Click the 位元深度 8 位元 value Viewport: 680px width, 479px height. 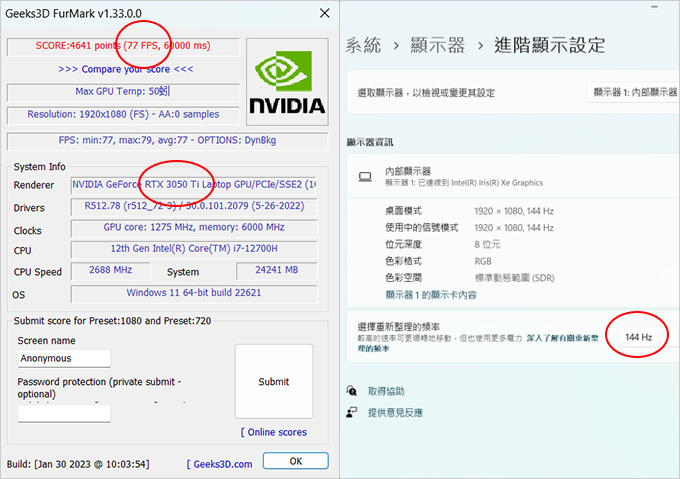487,244
